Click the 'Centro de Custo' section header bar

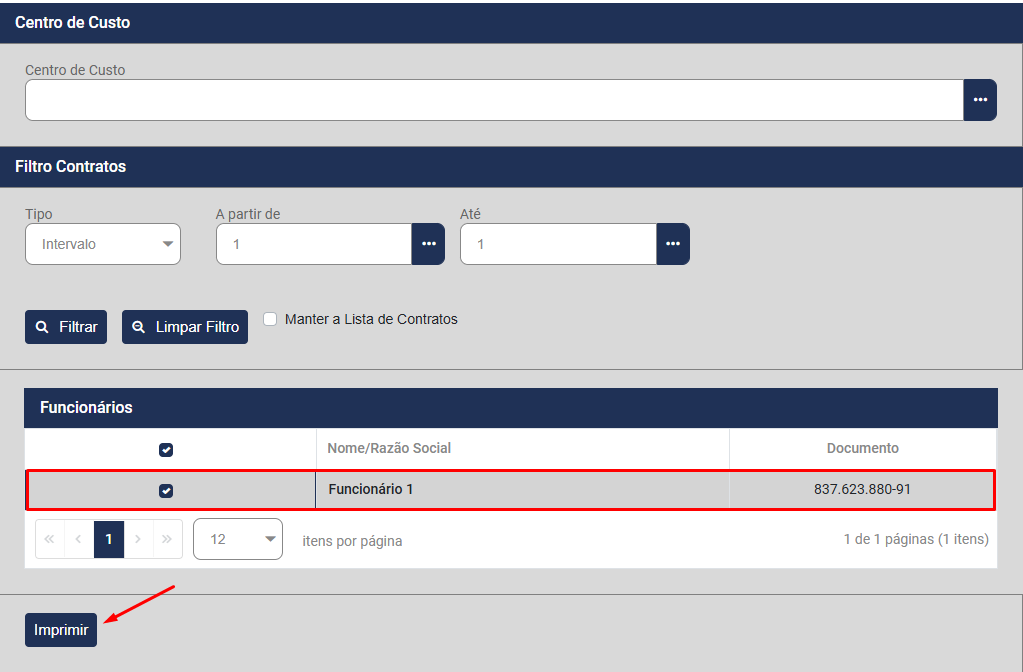pyautogui.click(x=511, y=23)
